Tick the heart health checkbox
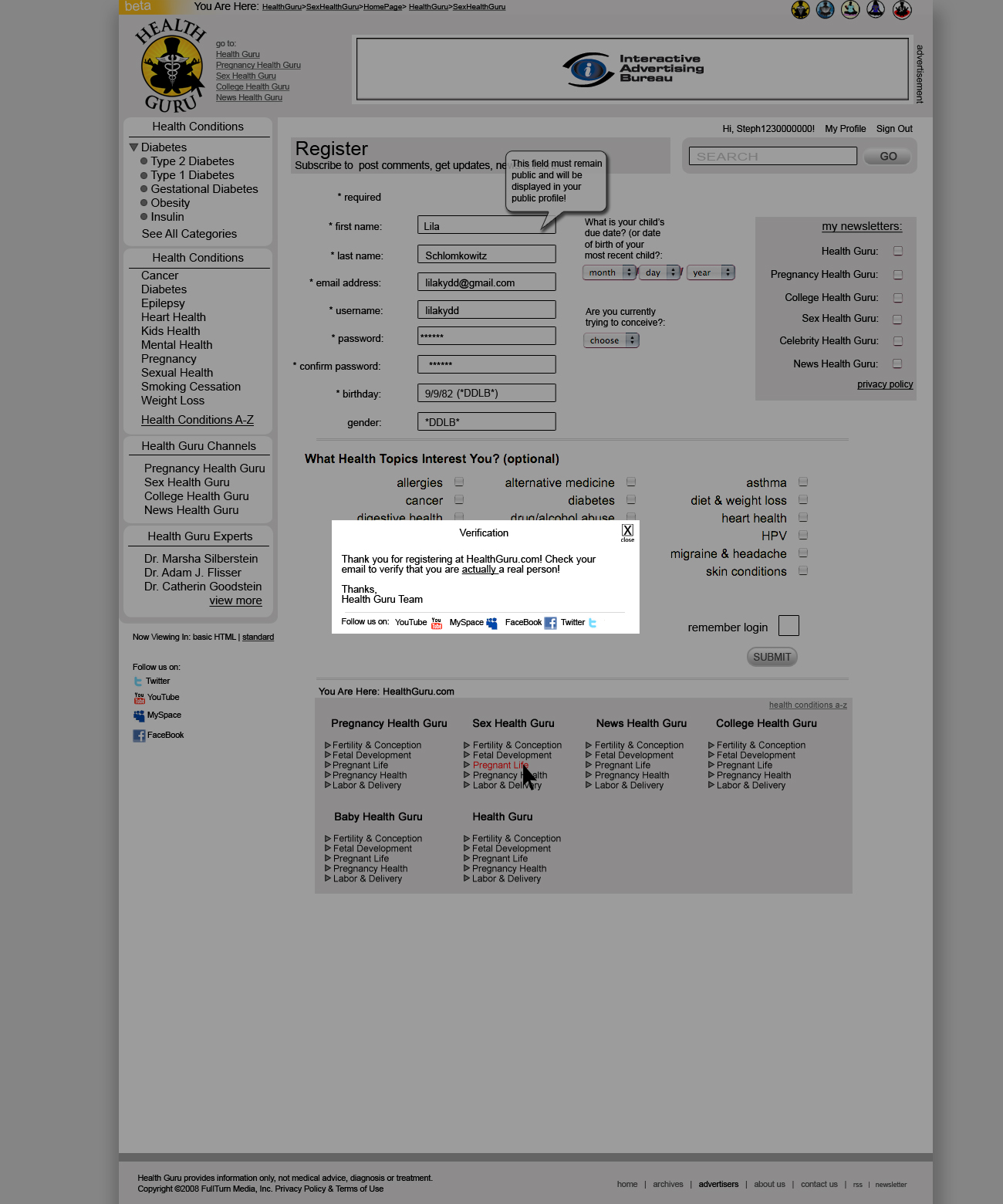This screenshot has width=1003, height=1204. [x=803, y=517]
